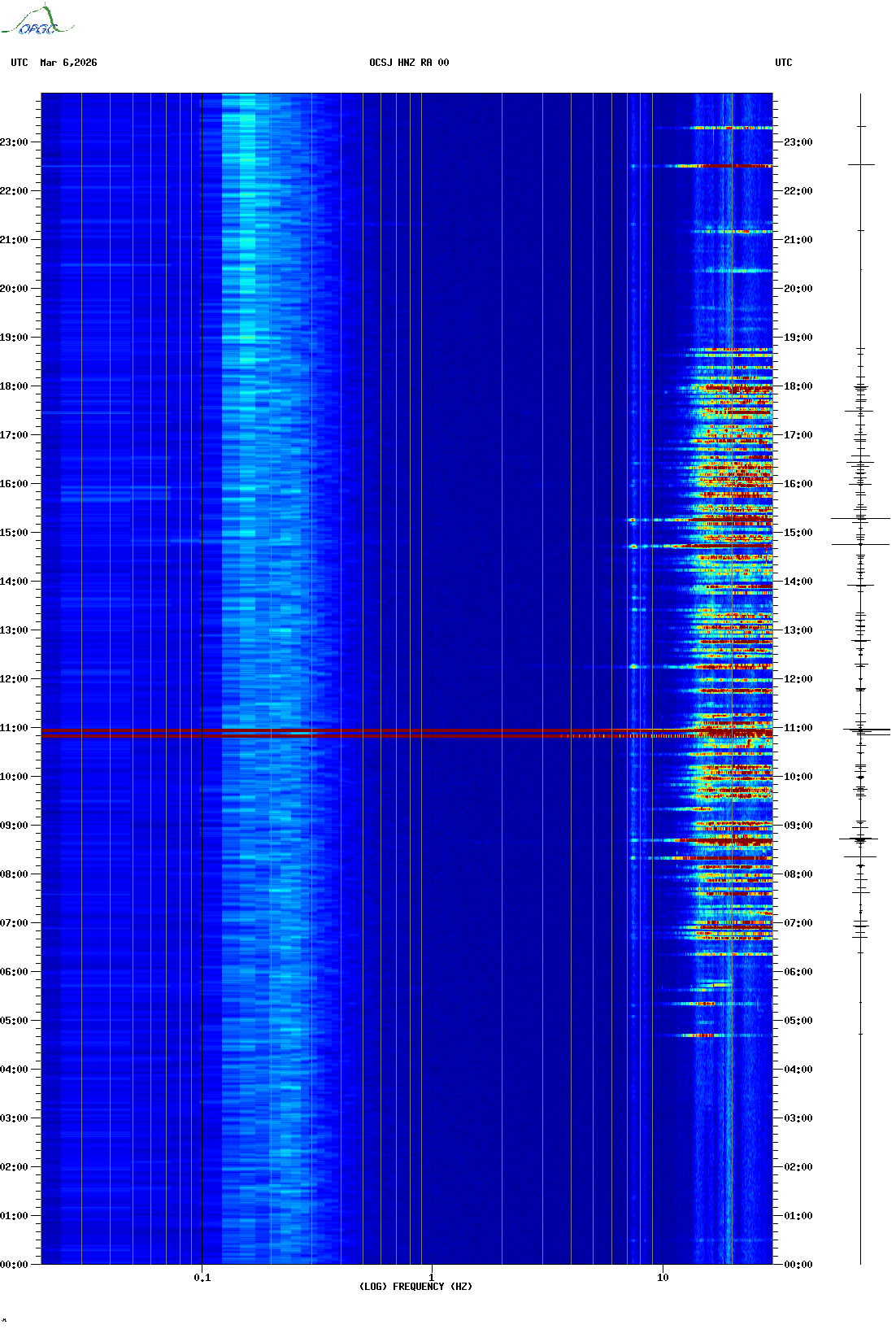896x1329 pixels.
Task: Click the largest seismogram spike near 15:00
Action: [860, 518]
